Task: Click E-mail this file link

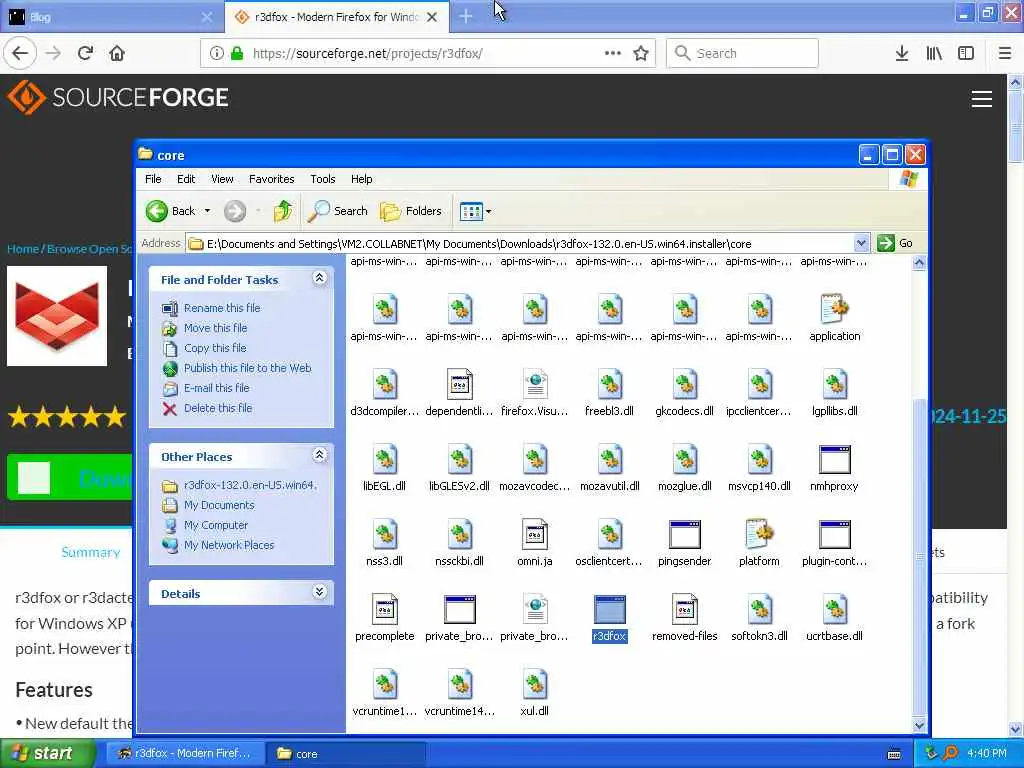Action: pyautogui.click(x=216, y=388)
